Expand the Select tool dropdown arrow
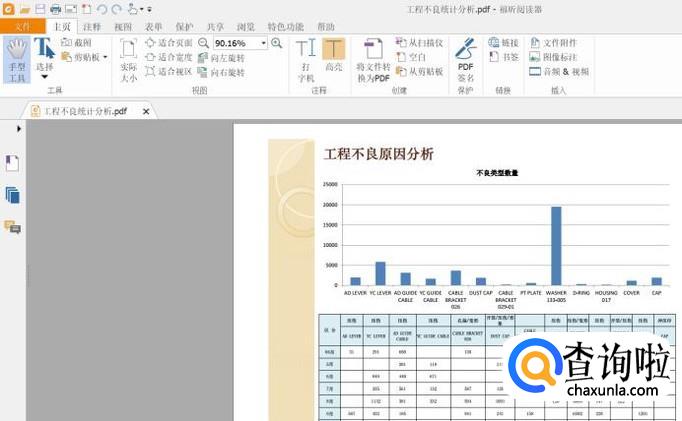 tap(44, 77)
